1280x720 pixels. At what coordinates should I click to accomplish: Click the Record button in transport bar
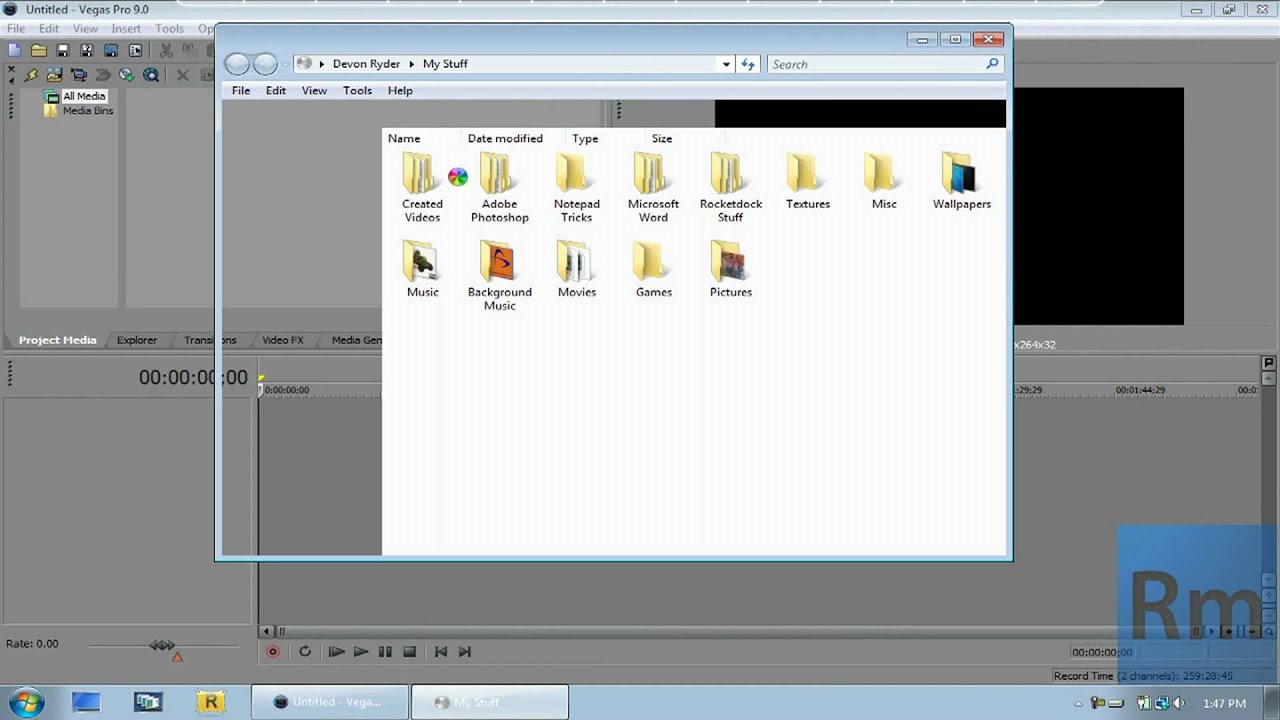click(272, 651)
